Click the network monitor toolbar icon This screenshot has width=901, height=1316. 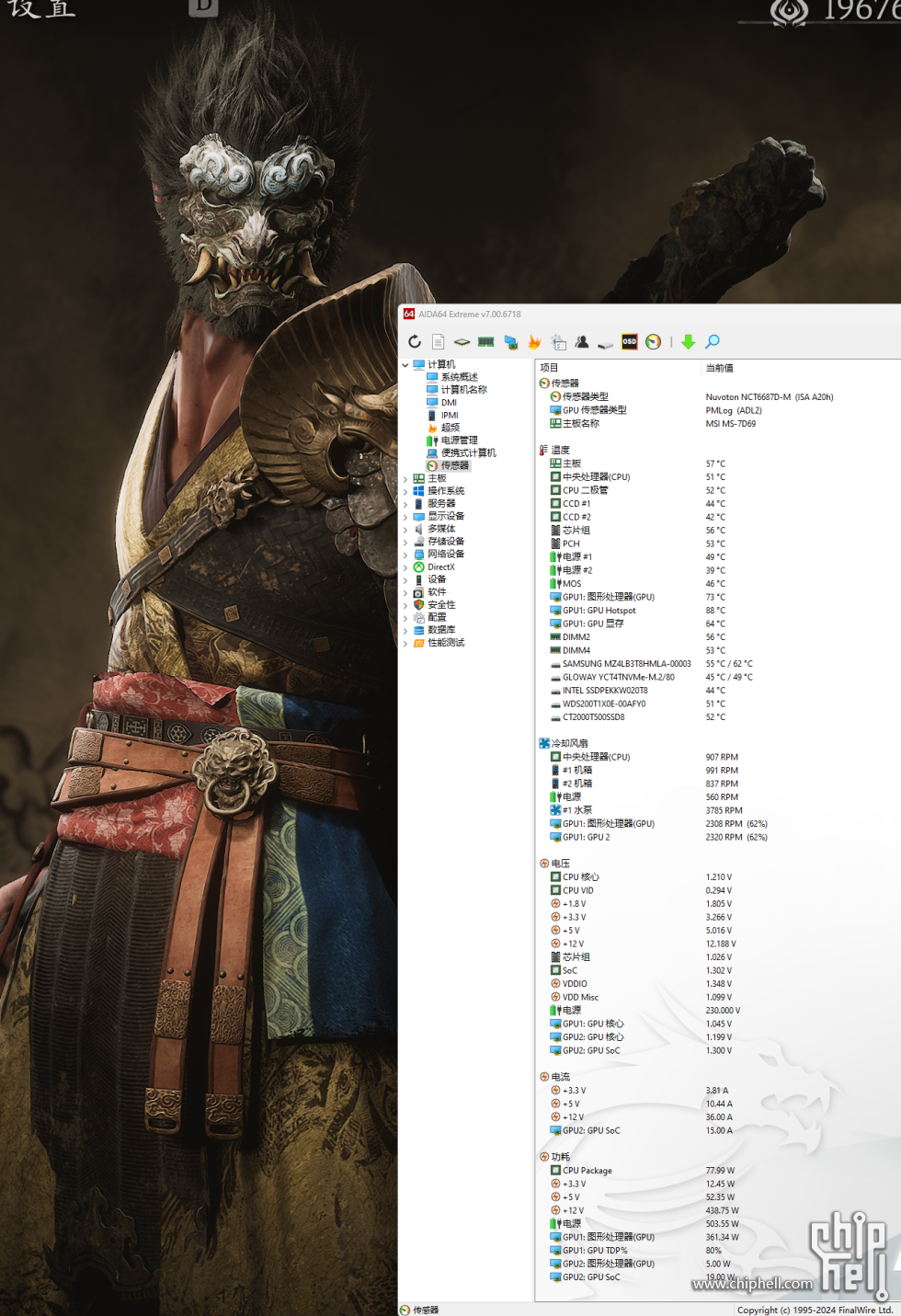[510, 342]
